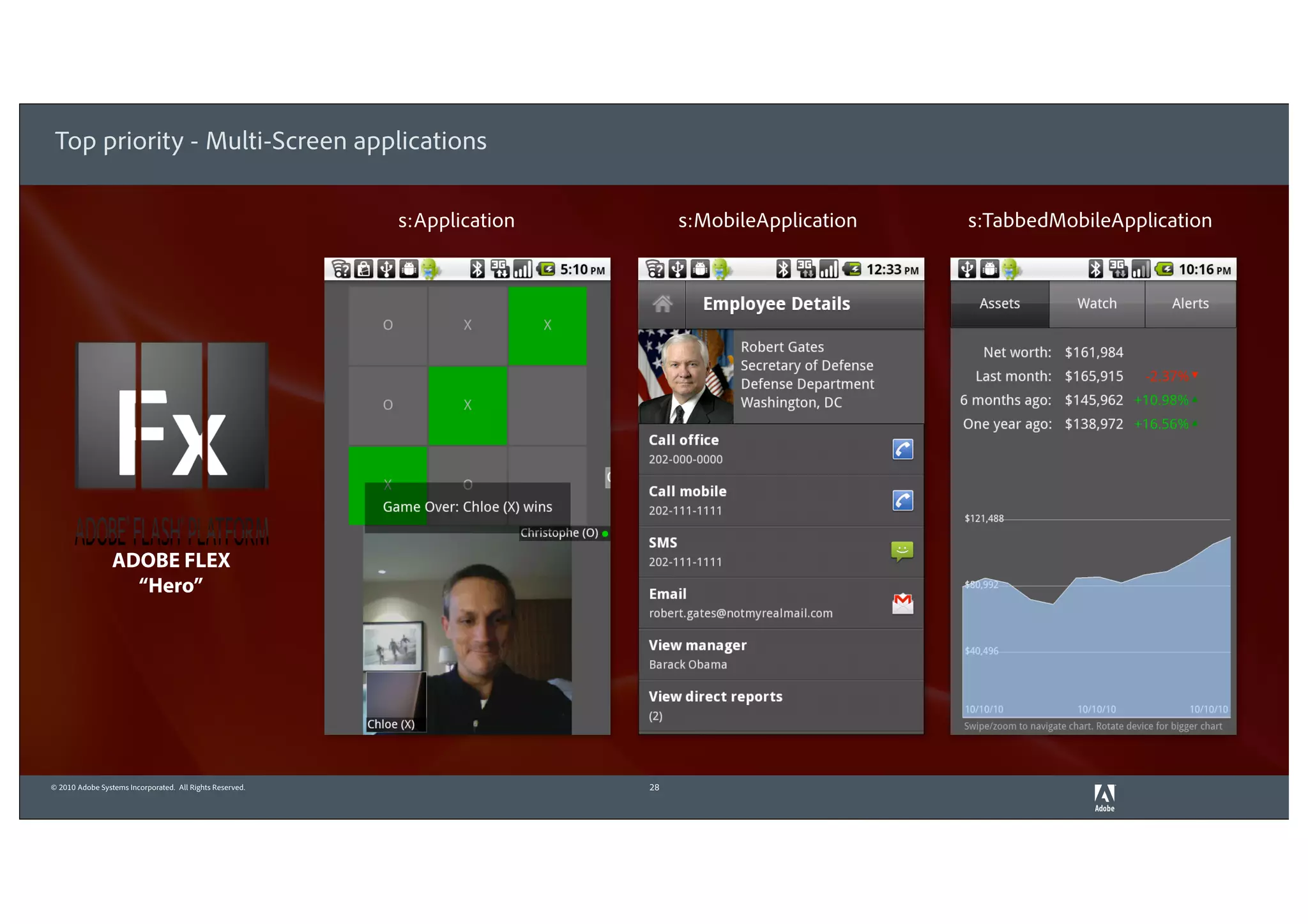Tap battery icon in the 12:33 PM status bar
1308x924 pixels.
(852, 269)
